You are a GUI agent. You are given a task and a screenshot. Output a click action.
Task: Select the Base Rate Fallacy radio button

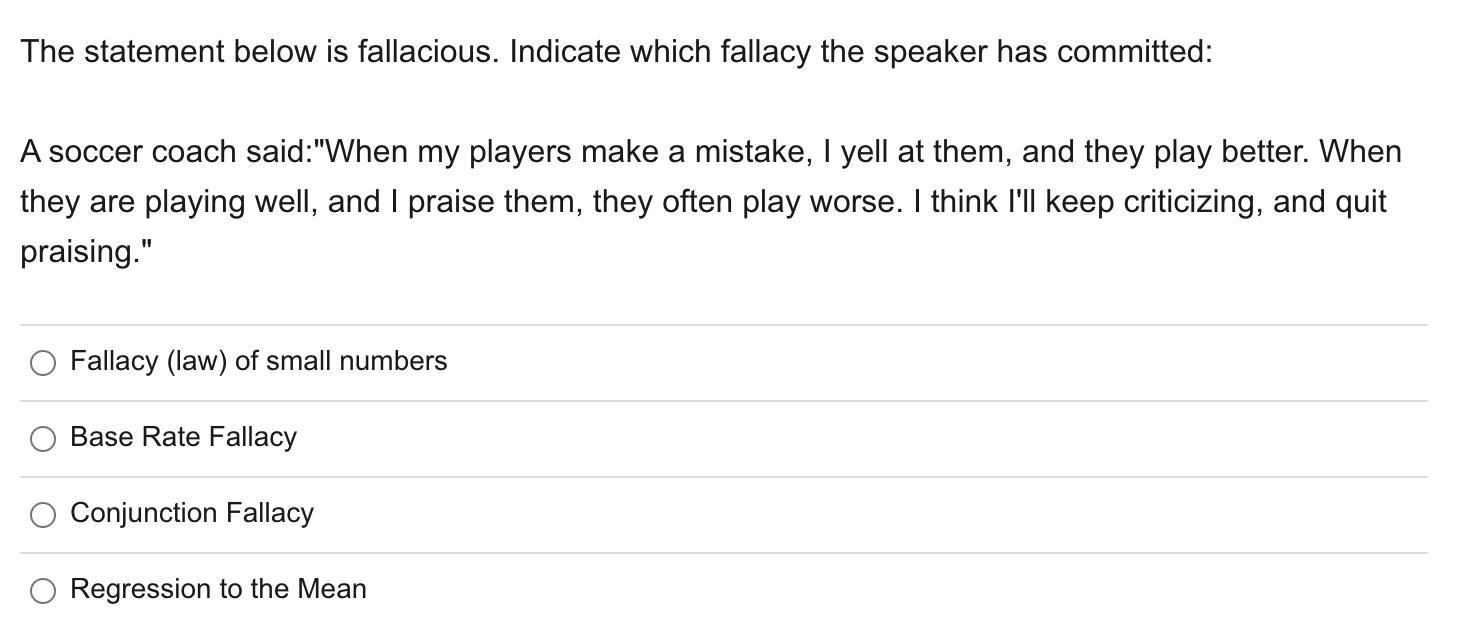coord(43,439)
